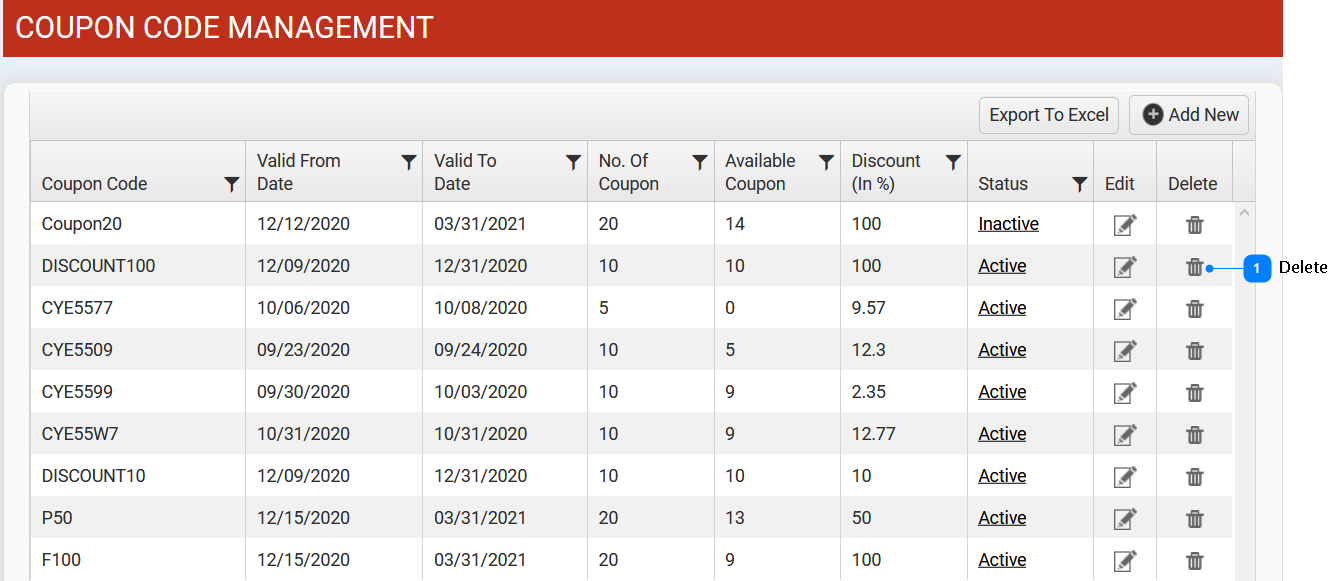
Task: Open the Valid From Date filter
Action: 409,162
